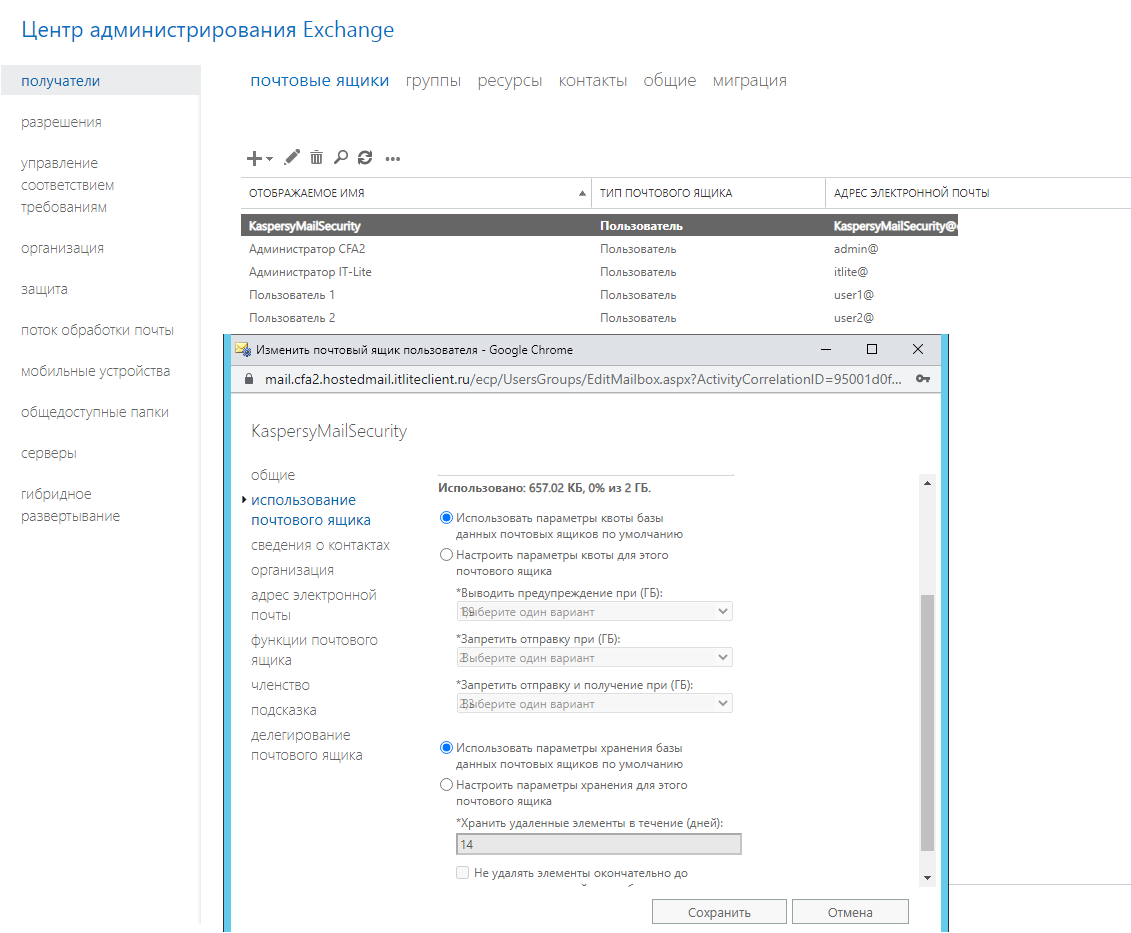
Task: Select default database retention settings radio
Action: click(x=446, y=748)
